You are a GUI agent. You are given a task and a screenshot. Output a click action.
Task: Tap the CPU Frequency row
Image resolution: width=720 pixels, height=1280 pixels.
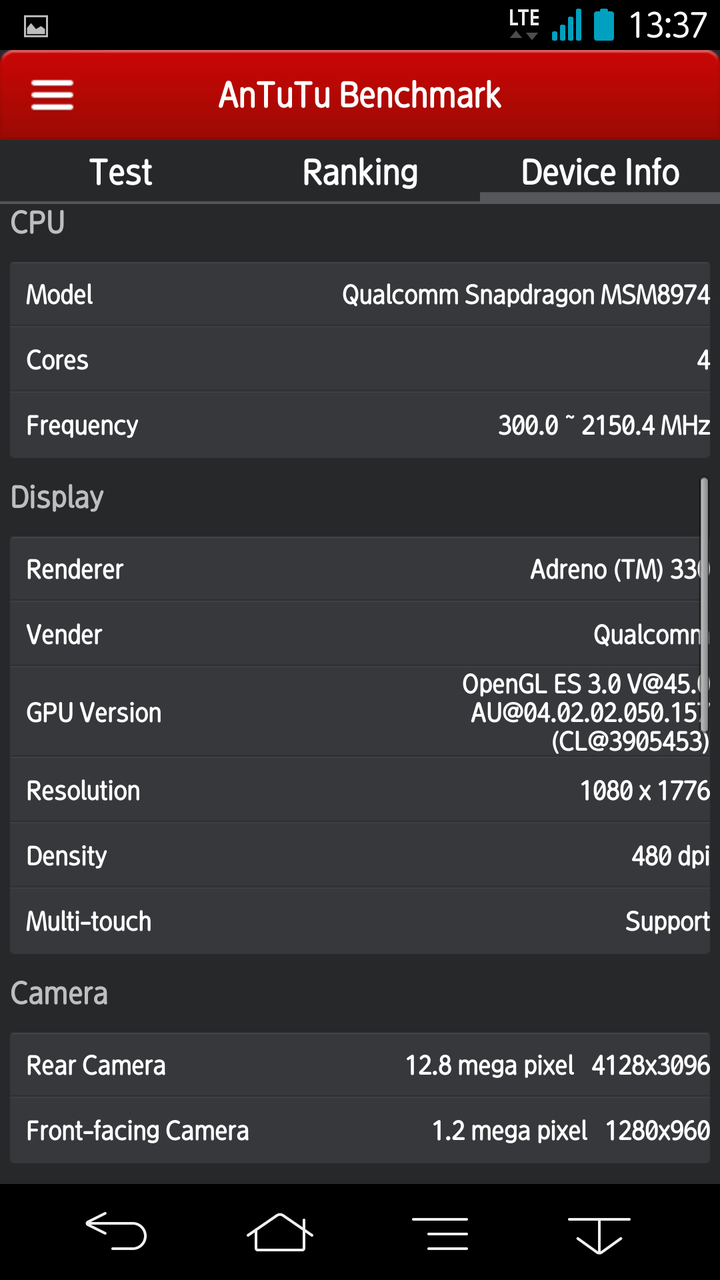[x=360, y=426]
